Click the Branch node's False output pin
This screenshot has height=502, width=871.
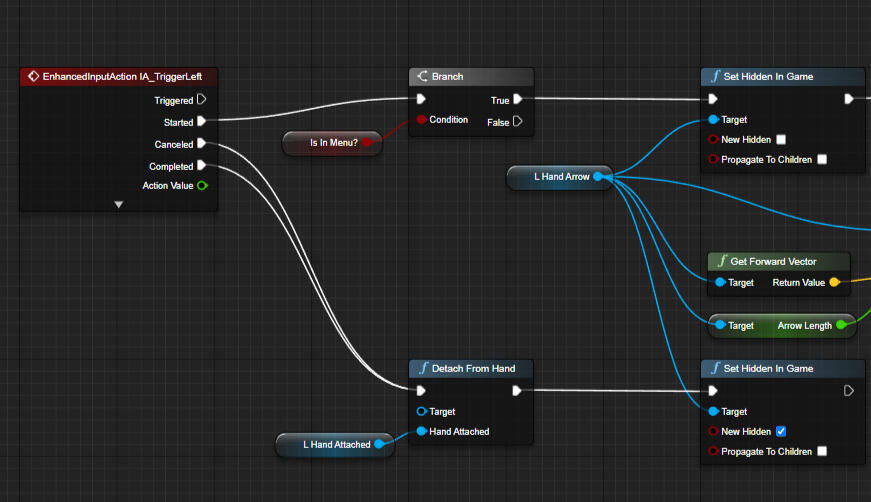click(517, 122)
